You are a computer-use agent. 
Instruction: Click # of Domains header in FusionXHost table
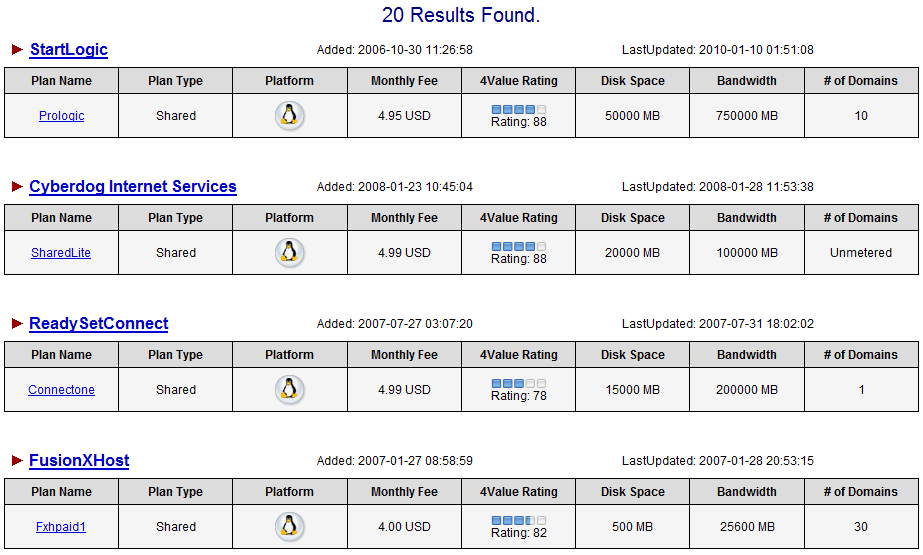tap(861, 492)
